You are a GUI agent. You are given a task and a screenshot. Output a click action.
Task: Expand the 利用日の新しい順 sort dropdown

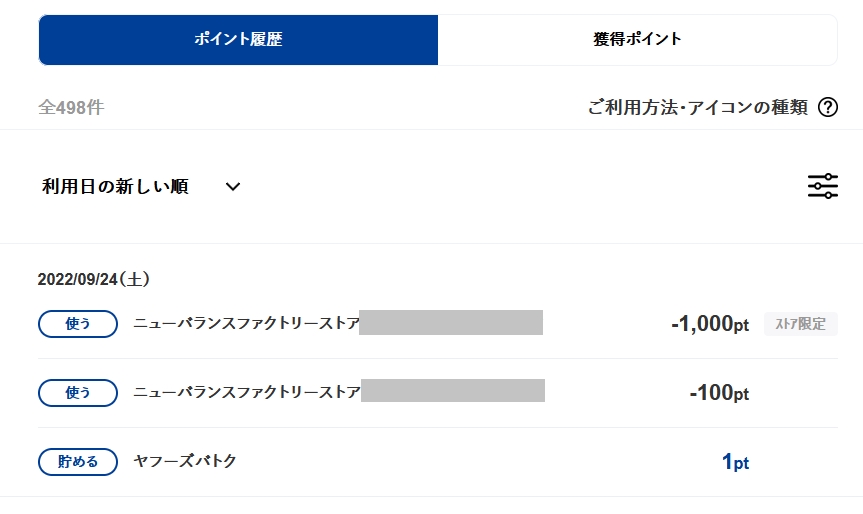tap(141, 186)
